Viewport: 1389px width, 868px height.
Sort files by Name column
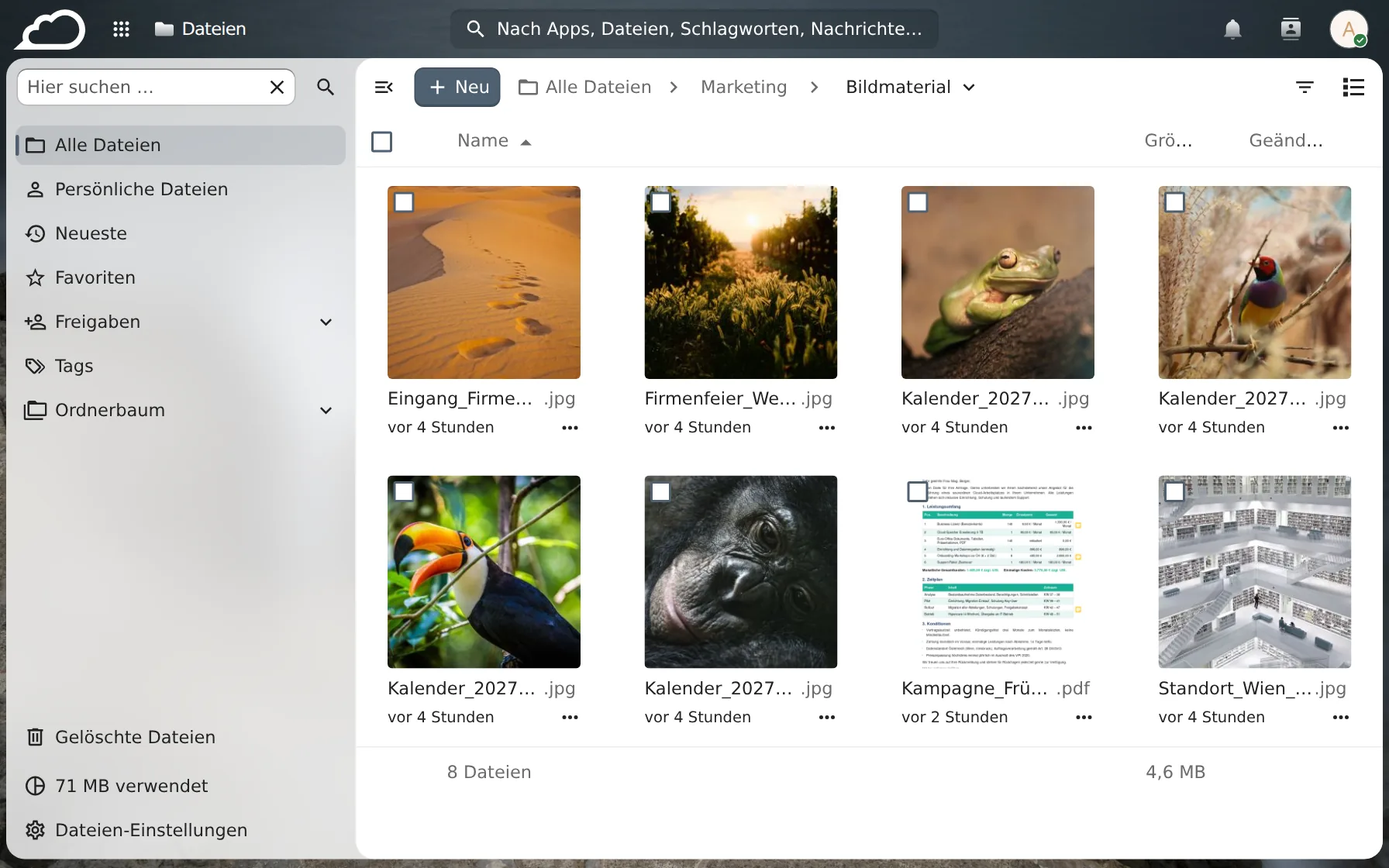495,141
